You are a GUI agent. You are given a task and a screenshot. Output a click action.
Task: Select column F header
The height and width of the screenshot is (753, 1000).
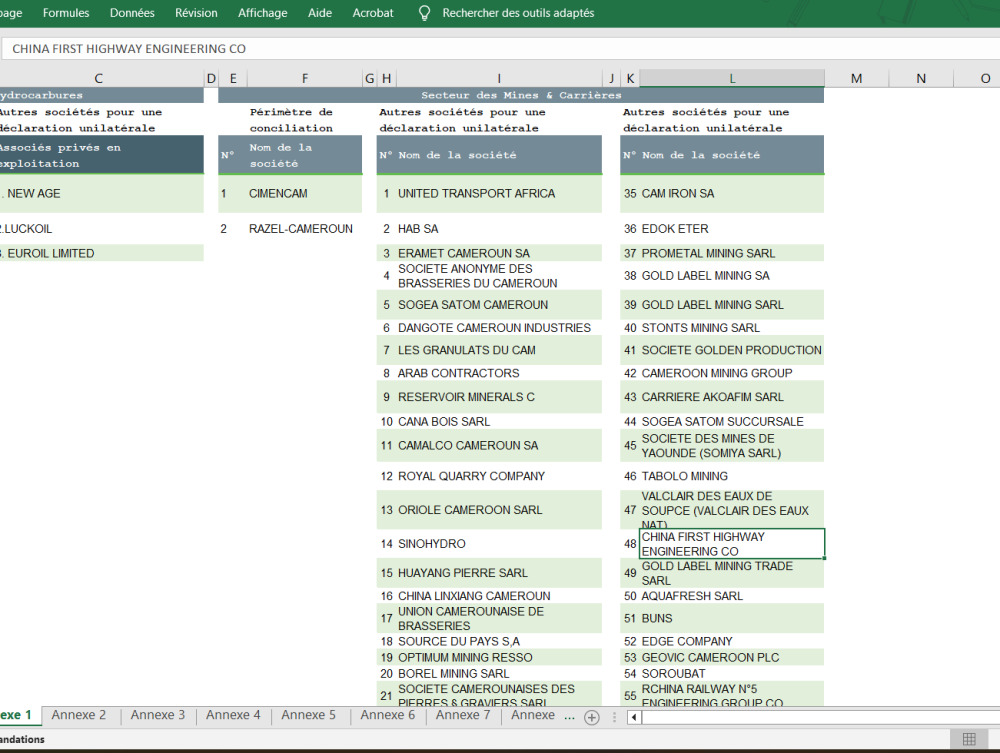tap(305, 78)
